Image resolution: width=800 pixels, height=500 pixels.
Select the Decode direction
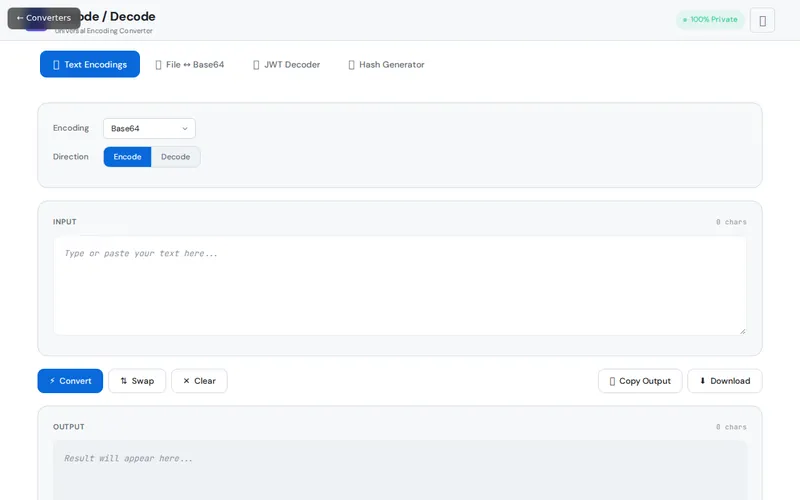coord(176,157)
